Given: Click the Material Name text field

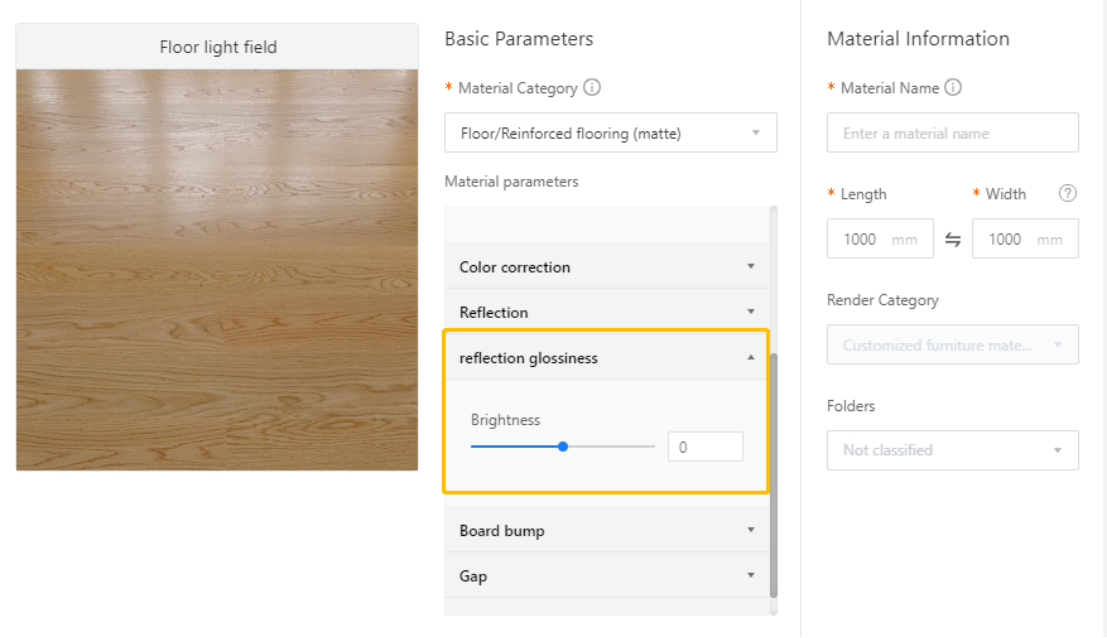Looking at the screenshot, I should point(952,133).
